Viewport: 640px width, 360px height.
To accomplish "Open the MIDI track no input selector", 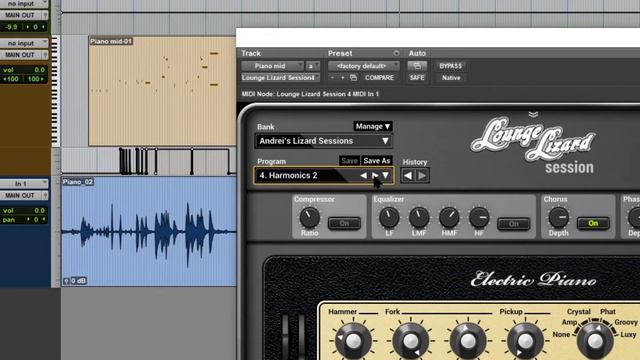I will click(x=24, y=43).
